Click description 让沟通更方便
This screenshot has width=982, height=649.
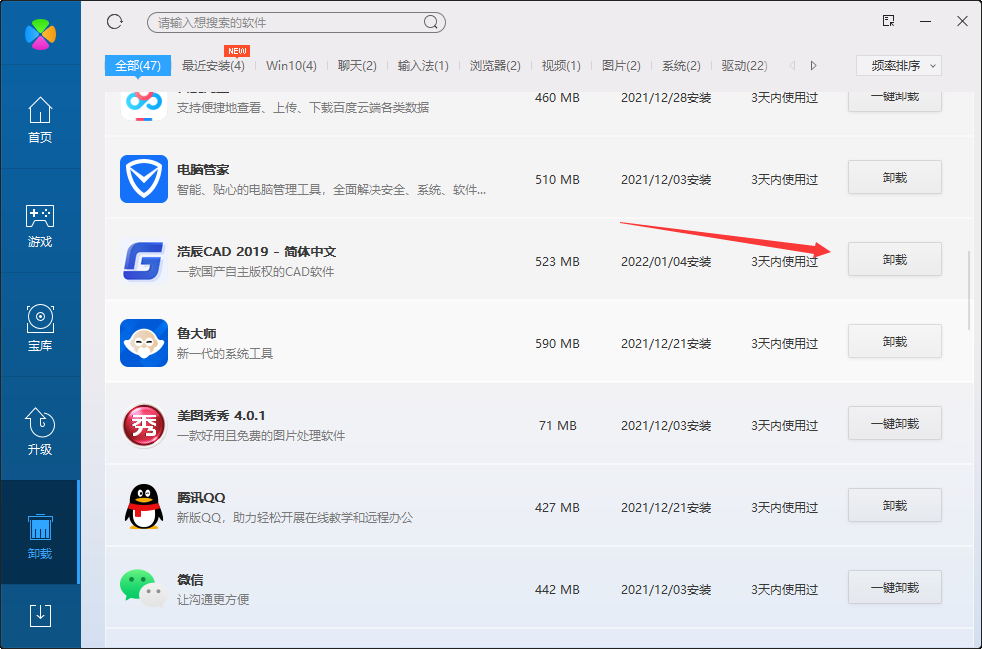(213, 600)
